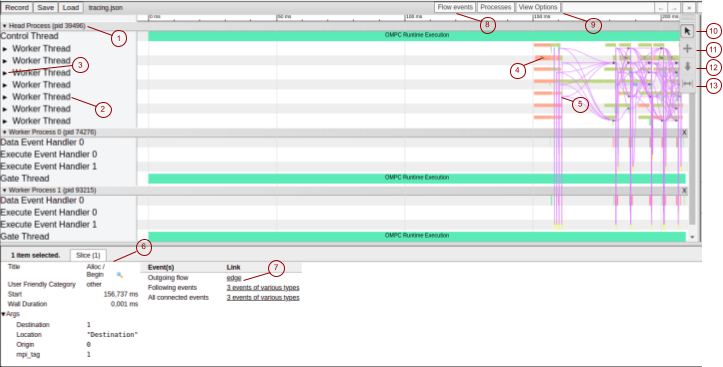This screenshot has width=723, height=367.
Task: Click the Record button
Action: coord(17,8)
